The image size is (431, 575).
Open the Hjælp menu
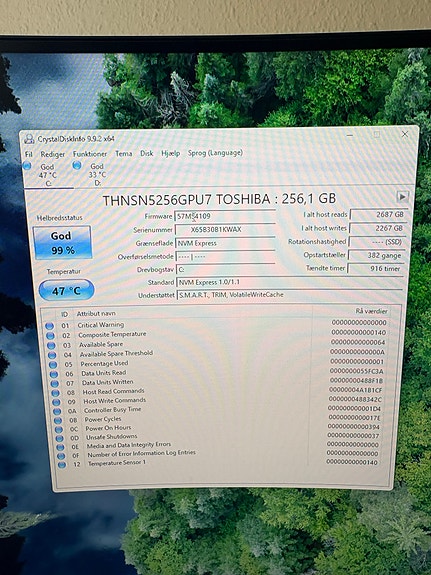point(171,153)
